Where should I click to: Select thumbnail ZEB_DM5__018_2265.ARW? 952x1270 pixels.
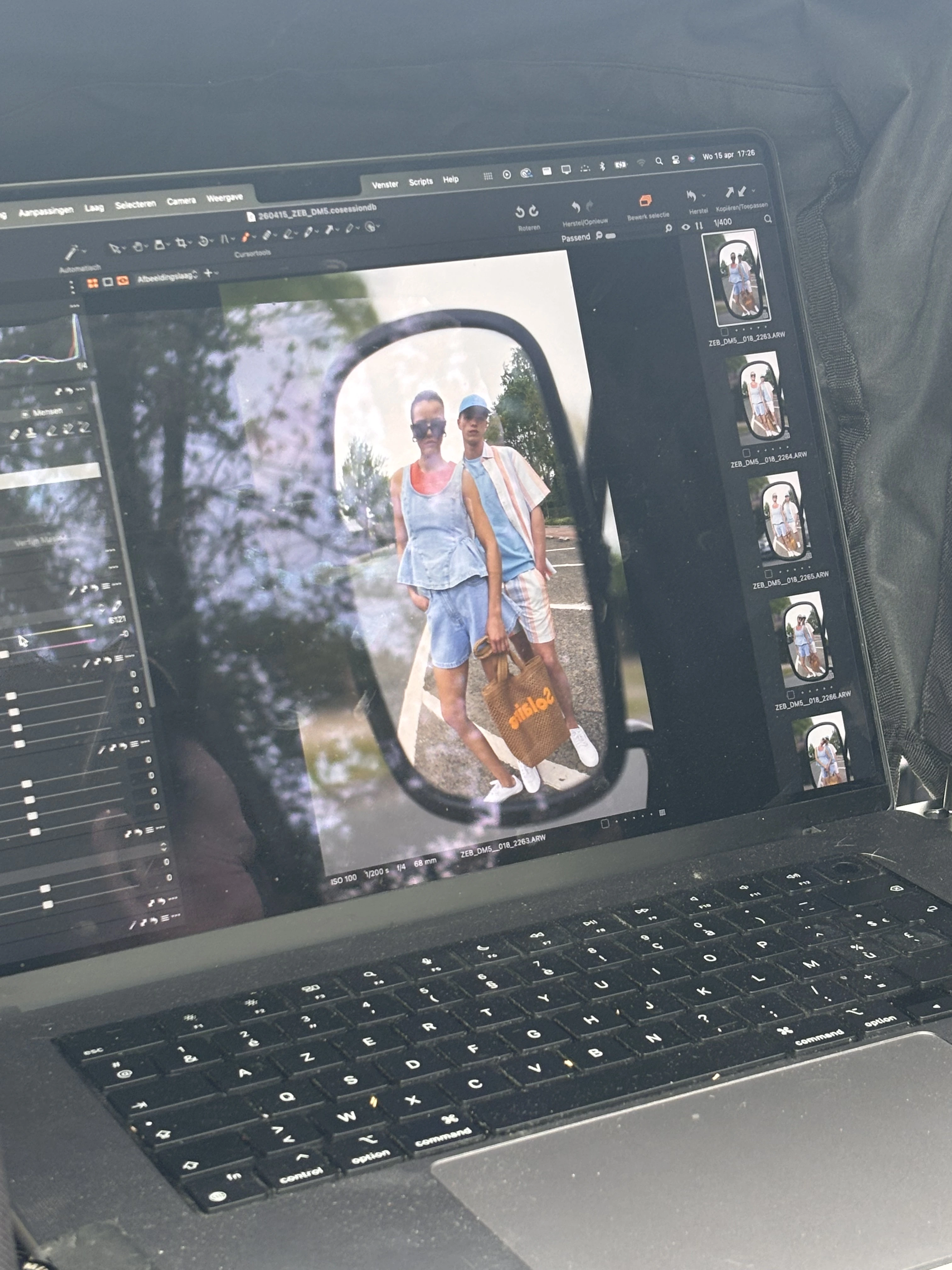pos(783,518)
